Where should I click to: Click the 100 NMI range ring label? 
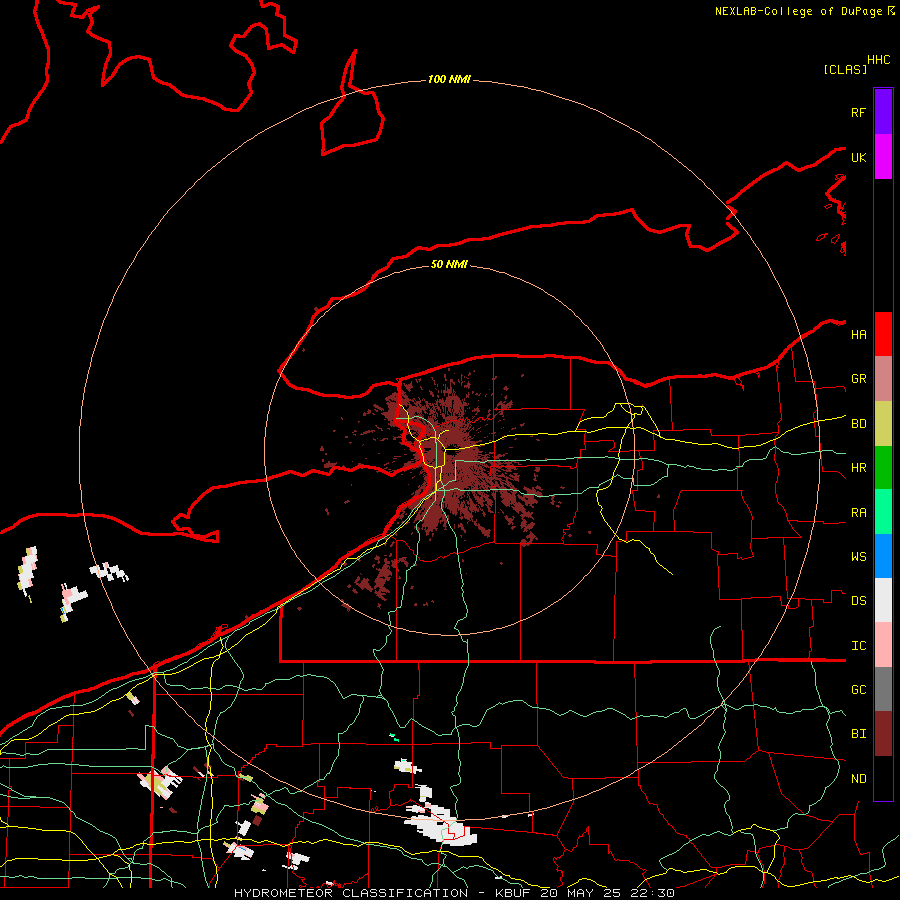tap(449, 79)
